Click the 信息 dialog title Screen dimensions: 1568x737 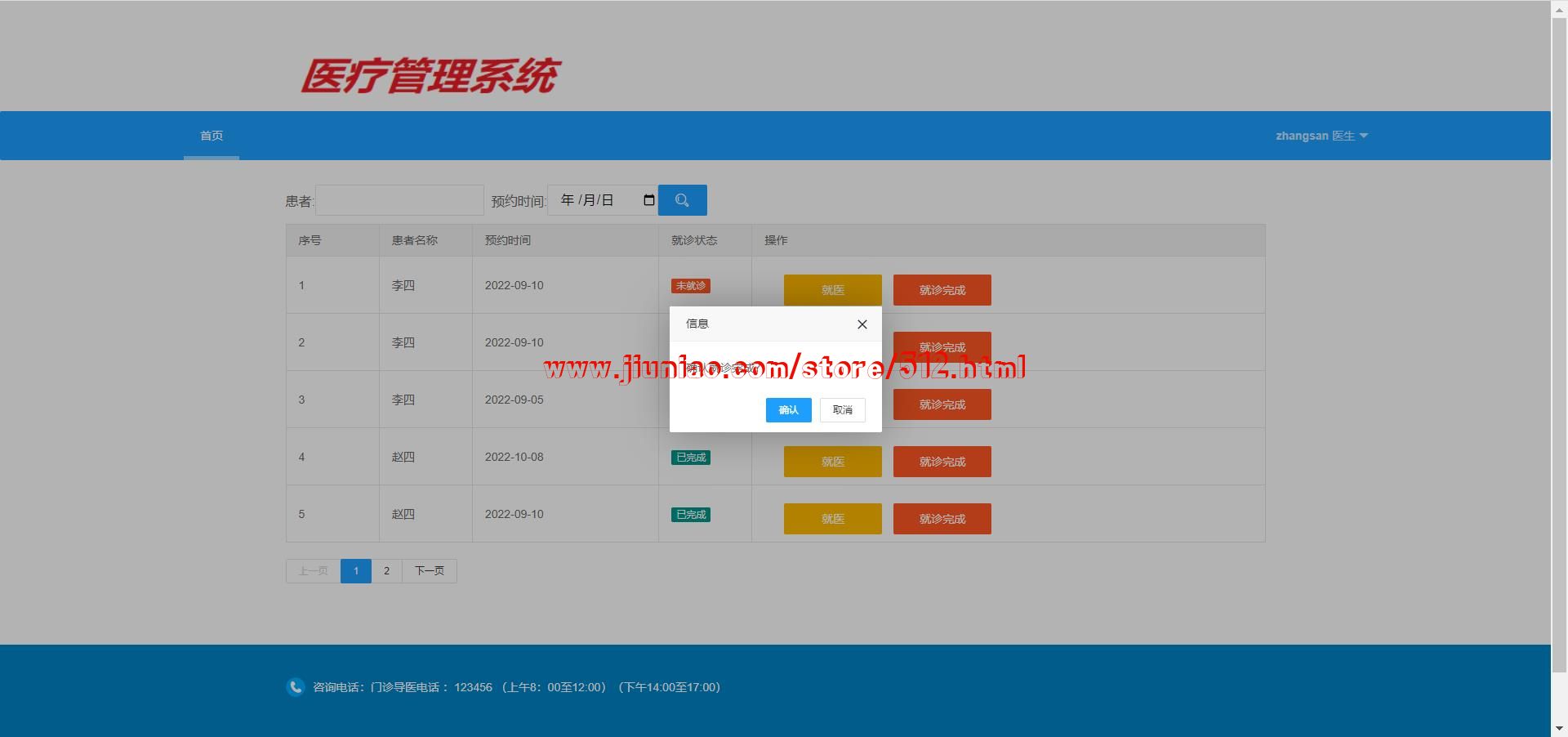(697, 324)
